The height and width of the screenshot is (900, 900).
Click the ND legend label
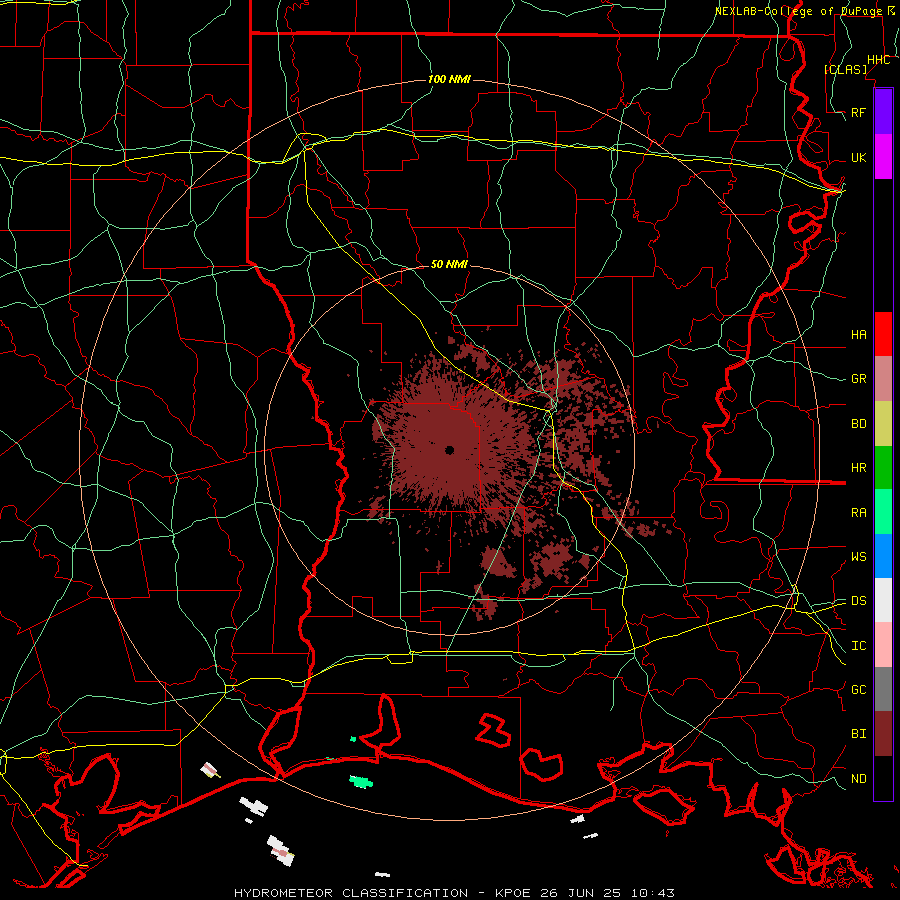point(859,779)
